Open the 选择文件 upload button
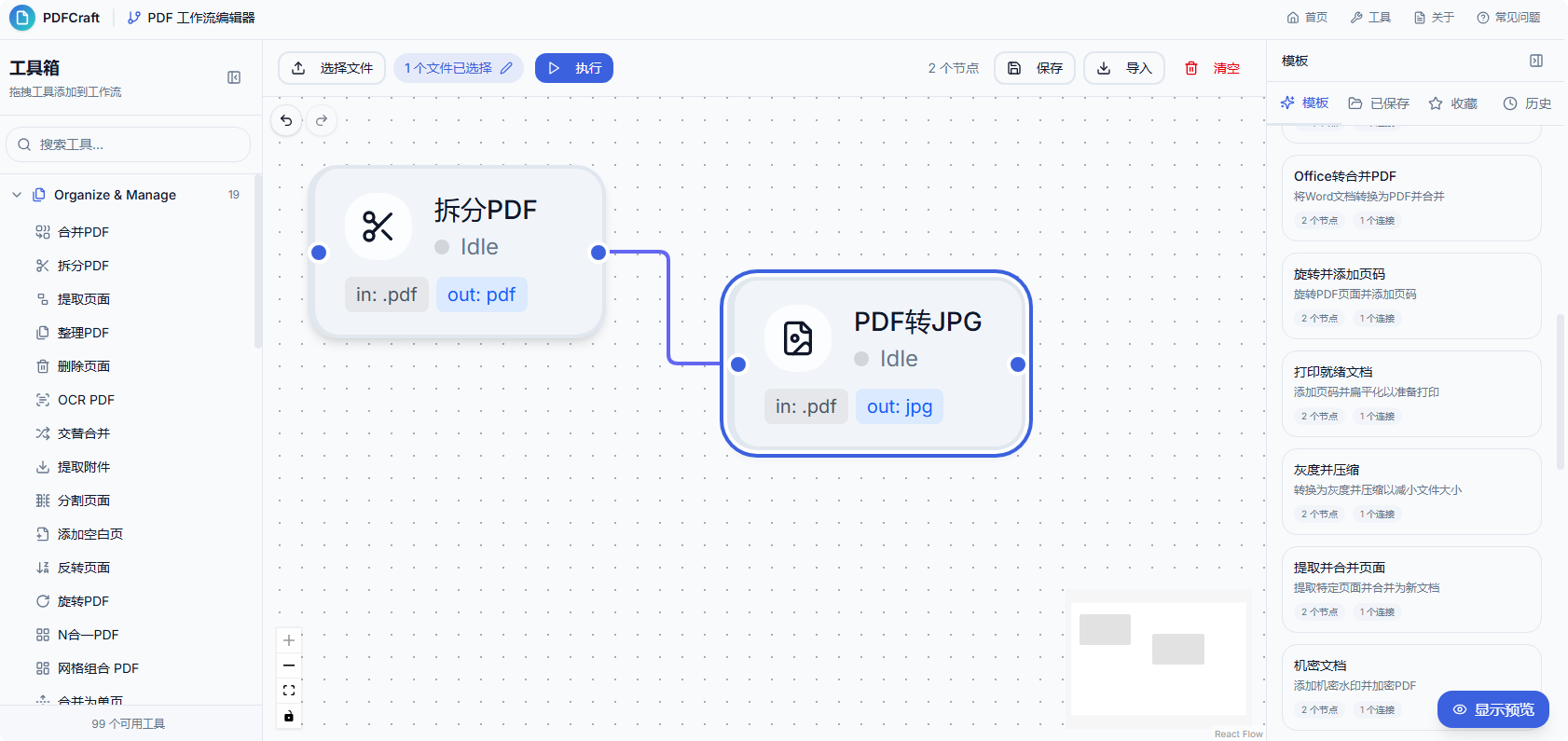The height and width of the screenshot is (741, 1568). point(332,68)
